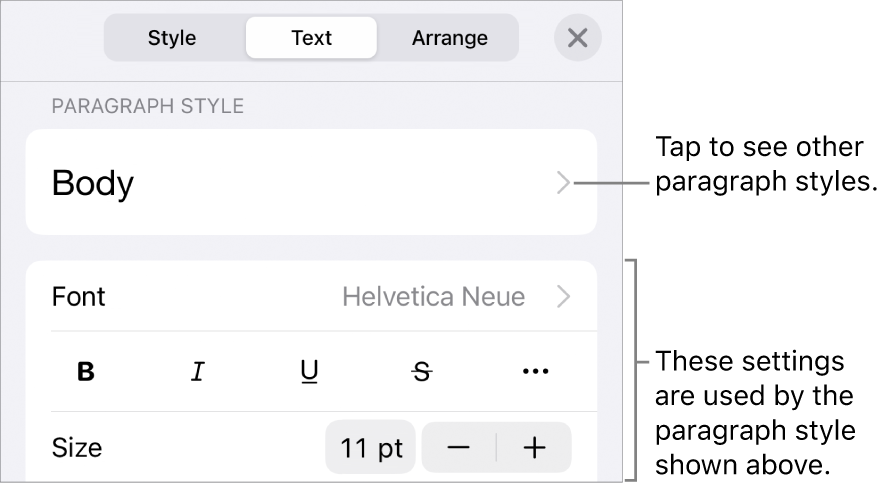Screen dimensions: 880x487
Task: Decrease font size with minus button
Action: (459, 448)
